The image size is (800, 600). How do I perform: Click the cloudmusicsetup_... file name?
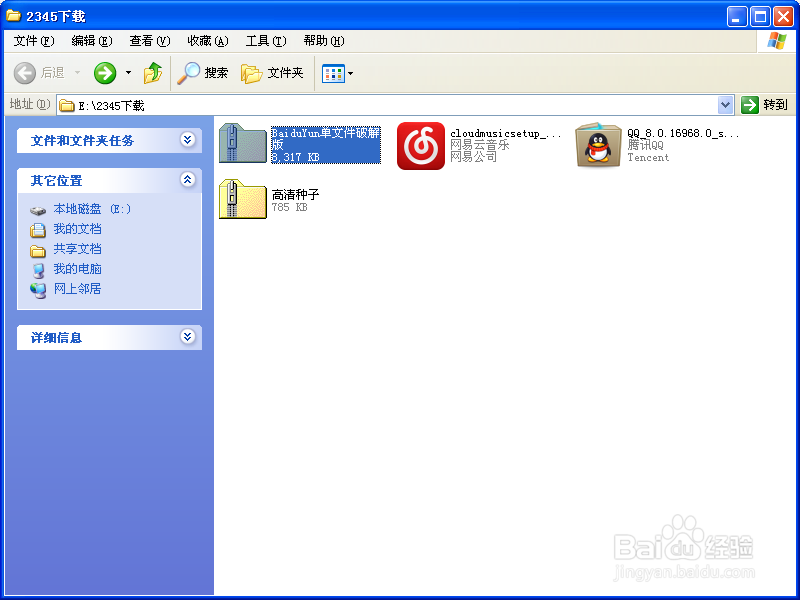click(x=505, y=134)
